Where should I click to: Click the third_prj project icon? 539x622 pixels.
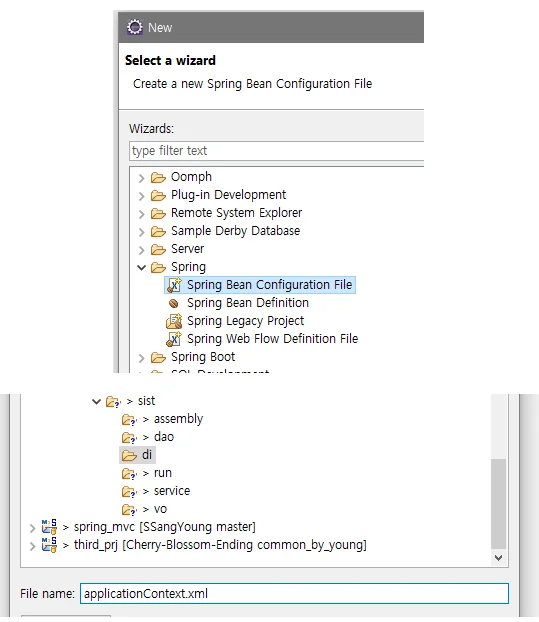click(x=49, y=545)
